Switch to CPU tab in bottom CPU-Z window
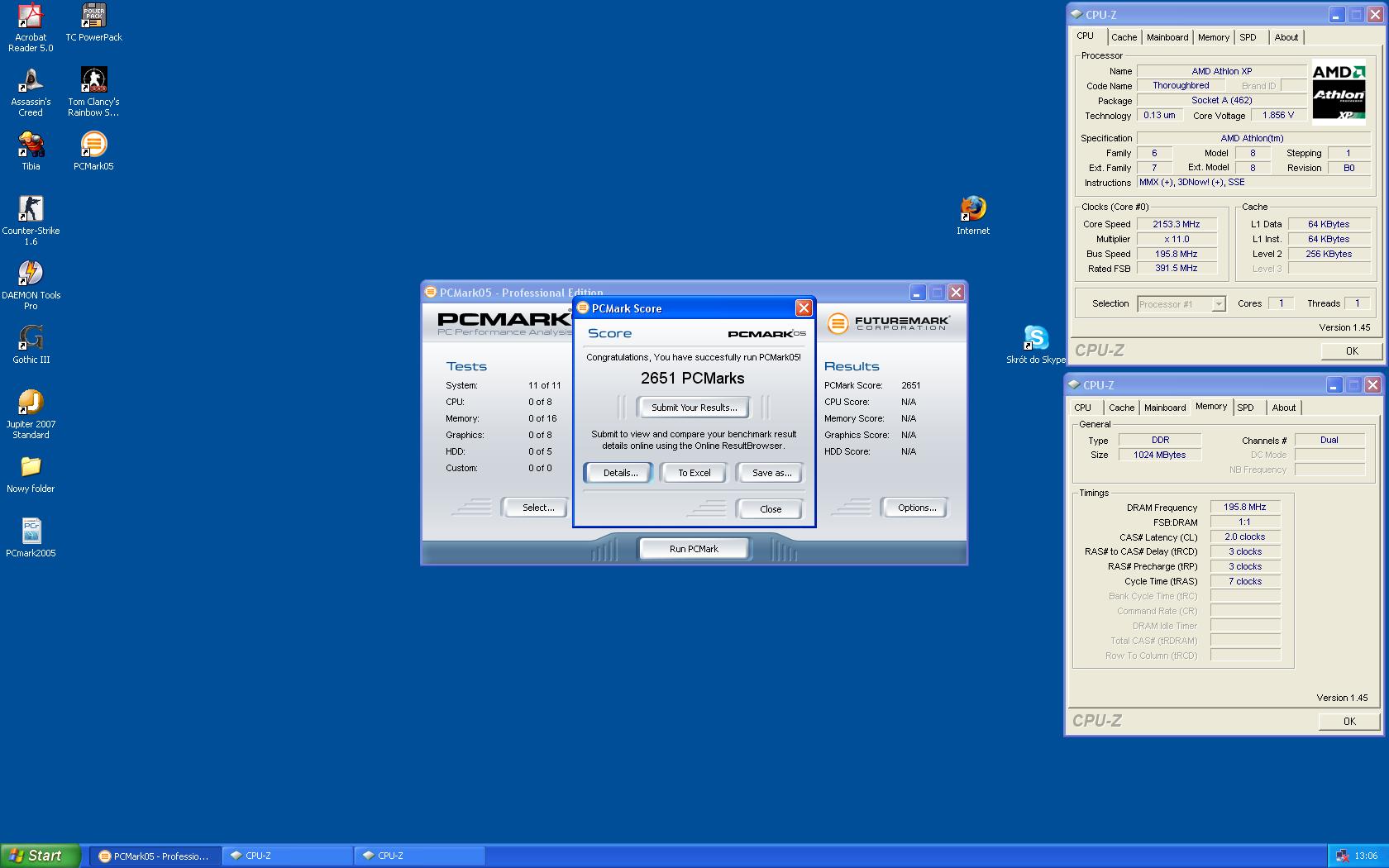 point(1083,408)
